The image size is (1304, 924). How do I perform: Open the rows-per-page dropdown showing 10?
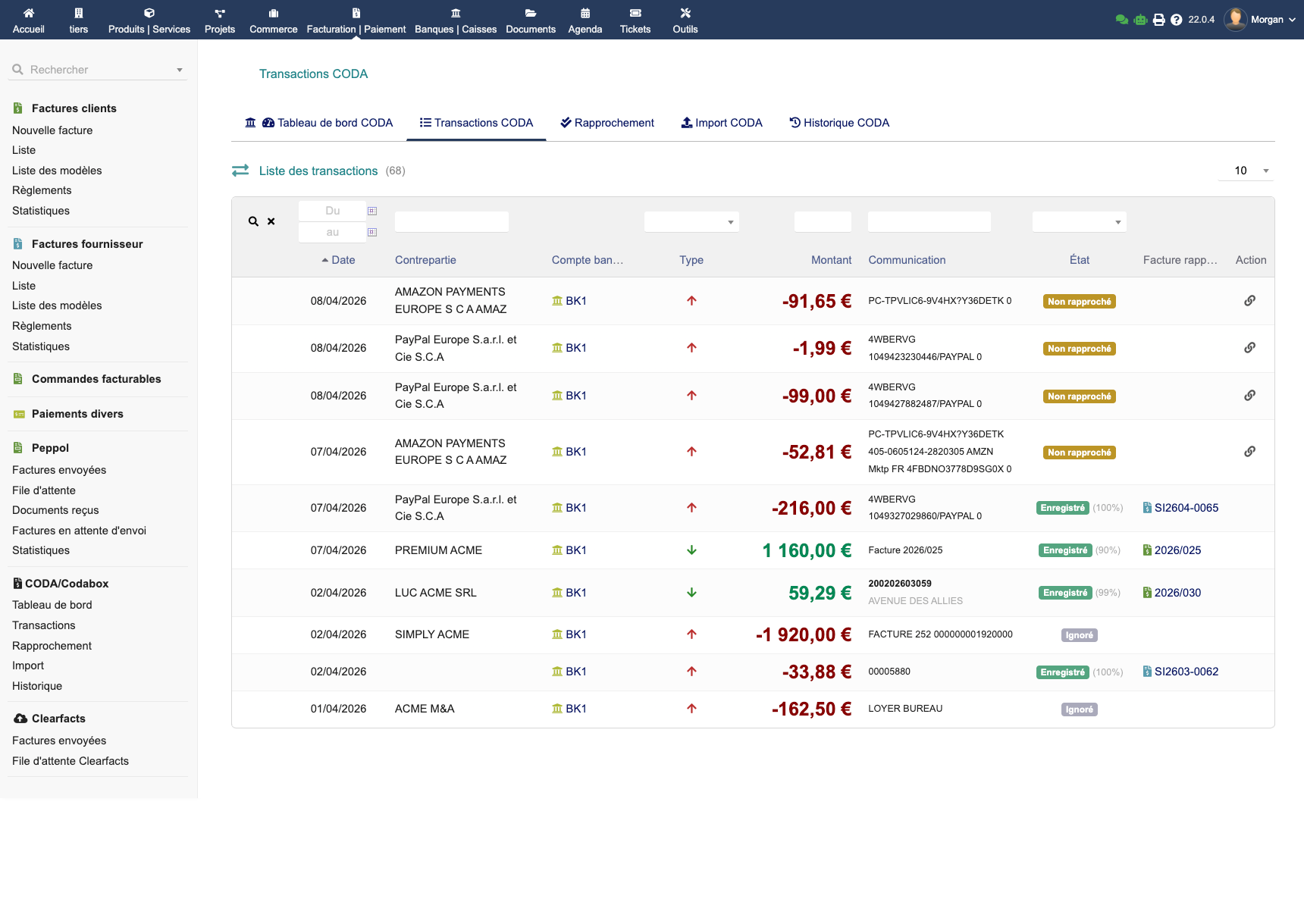click(x=1246, y=171)
